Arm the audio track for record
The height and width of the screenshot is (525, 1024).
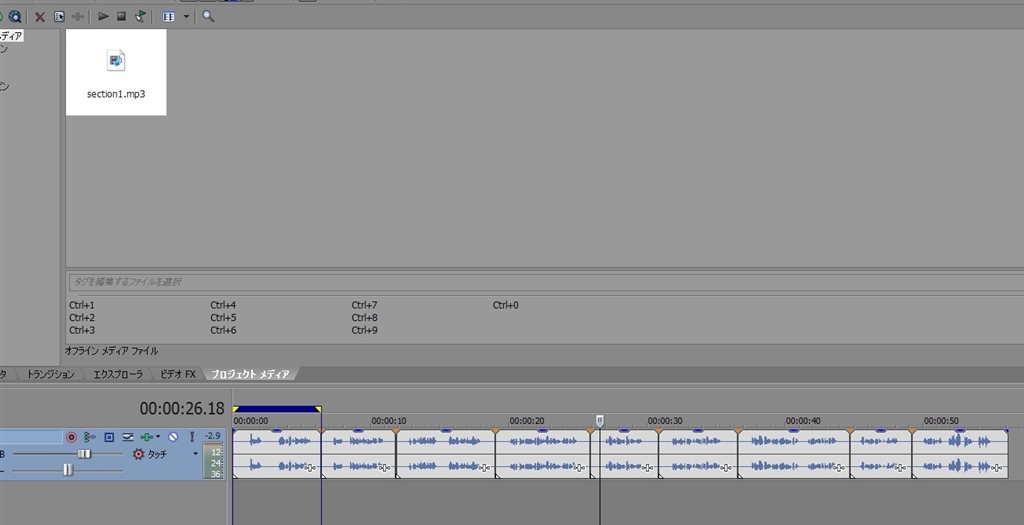71,437
